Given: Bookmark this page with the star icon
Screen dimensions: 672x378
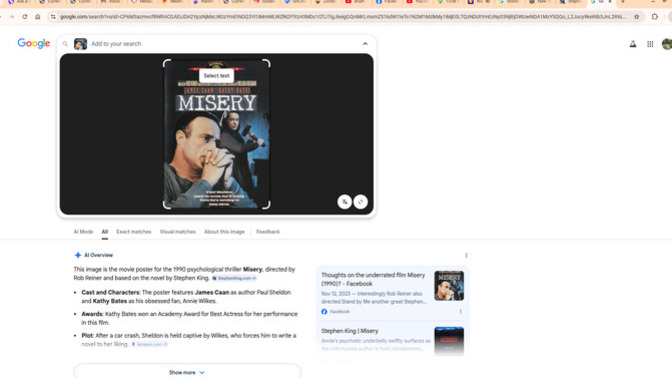Looking at the screenshot, I should pyautogui.click(x=637, y=17).
